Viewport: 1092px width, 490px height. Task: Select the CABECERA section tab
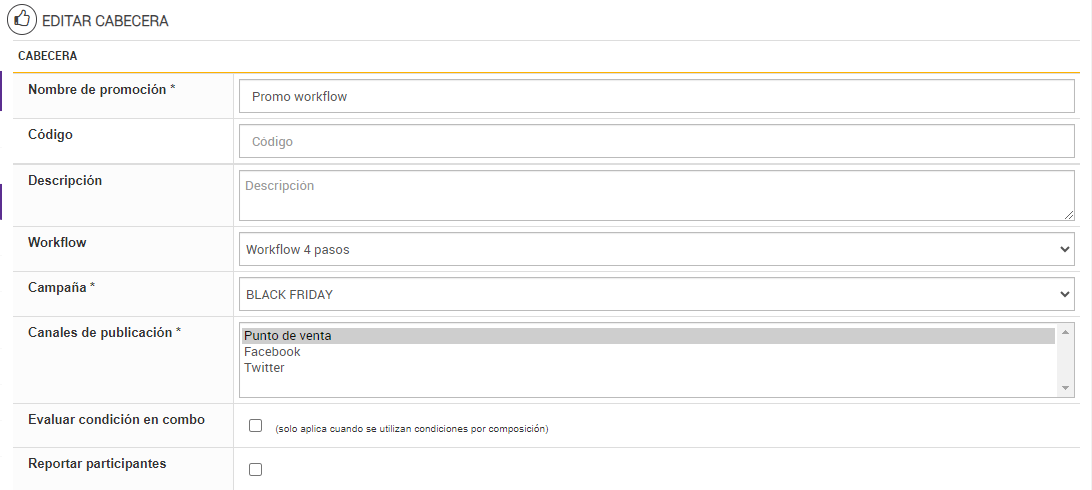coord(48,56)
